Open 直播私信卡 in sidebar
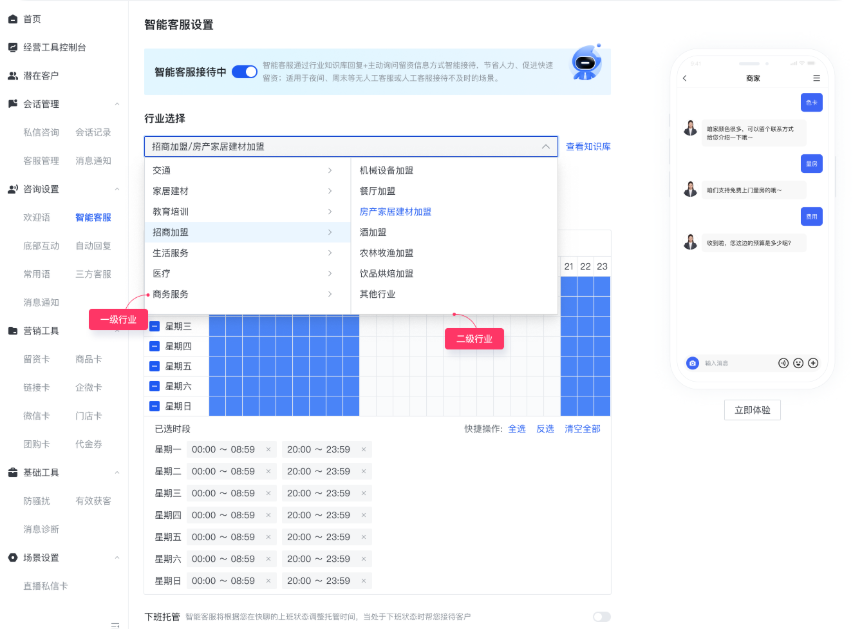 coord(46,586)
